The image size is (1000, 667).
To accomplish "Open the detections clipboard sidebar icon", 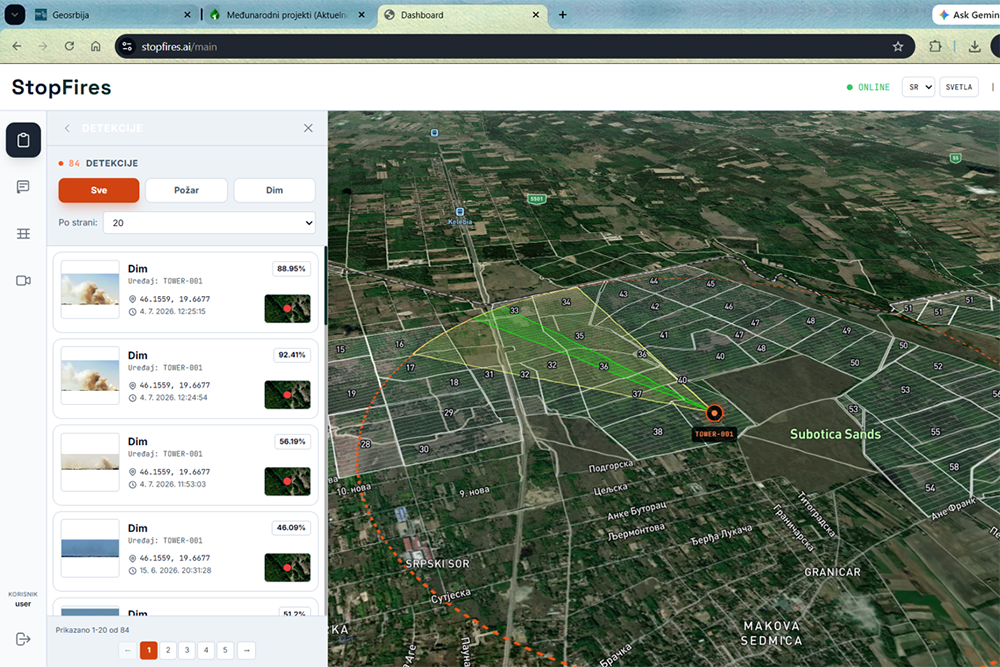I will (24, 140).
